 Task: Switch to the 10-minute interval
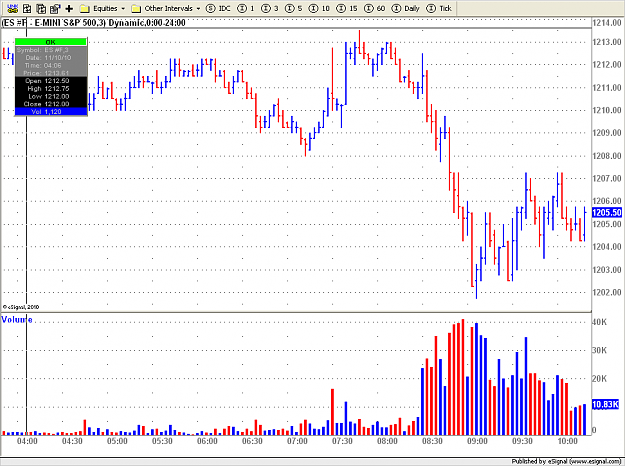(x=319, y=8)
